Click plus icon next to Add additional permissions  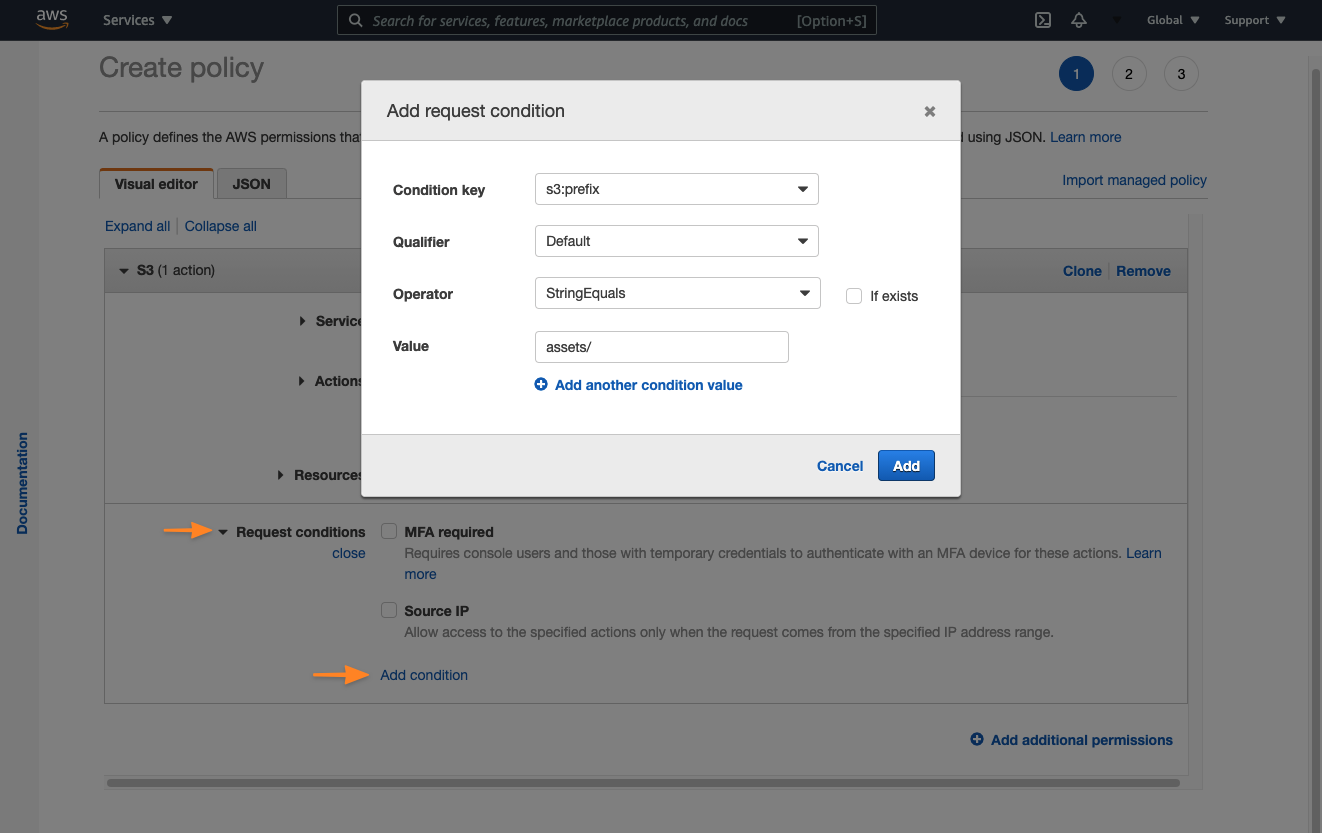click(x=976, y=740)
